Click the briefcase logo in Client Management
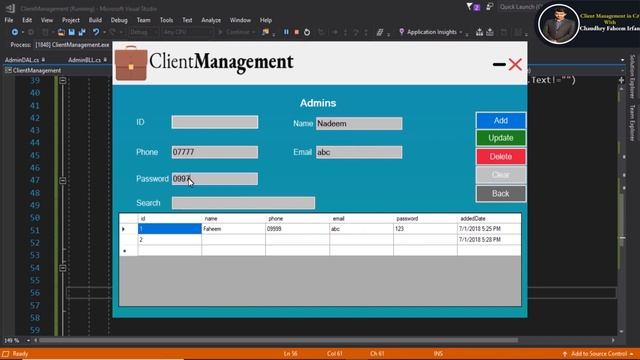640x360 pixels. pyautogui.click(x=131, y=63)
